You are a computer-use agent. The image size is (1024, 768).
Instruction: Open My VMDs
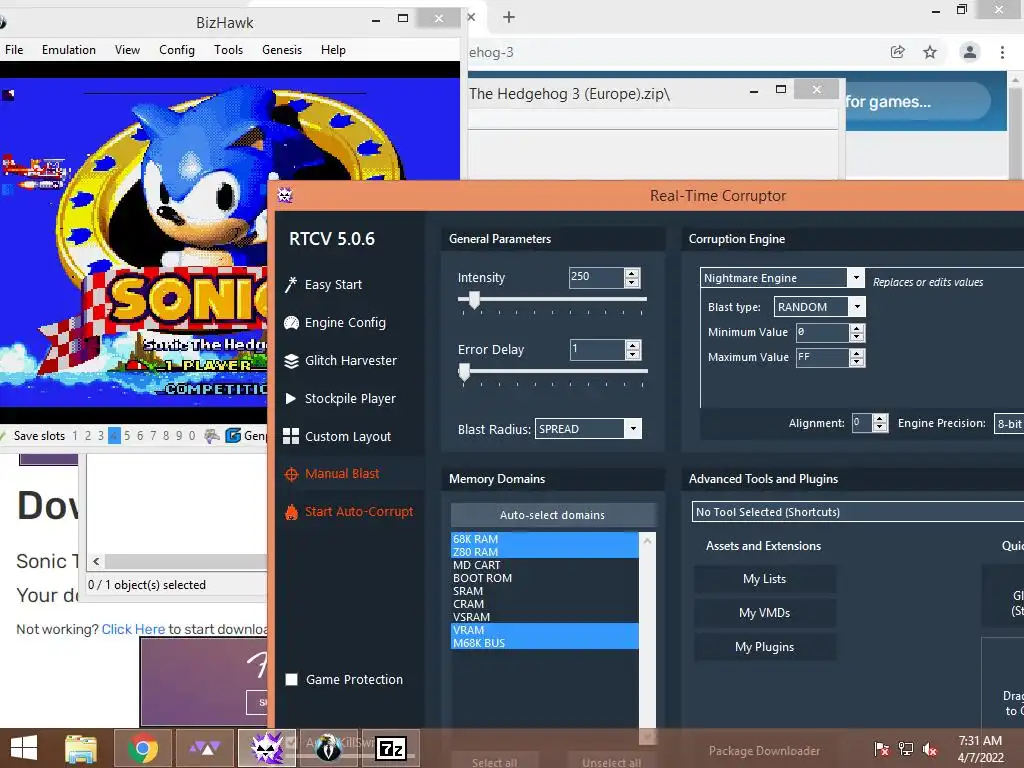coord(764,613)
